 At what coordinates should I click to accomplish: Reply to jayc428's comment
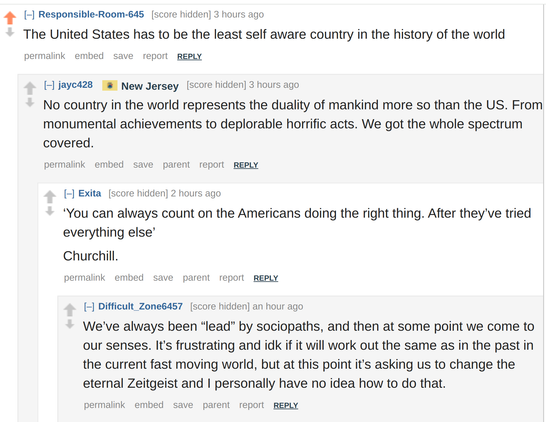[x=246, y=165]
